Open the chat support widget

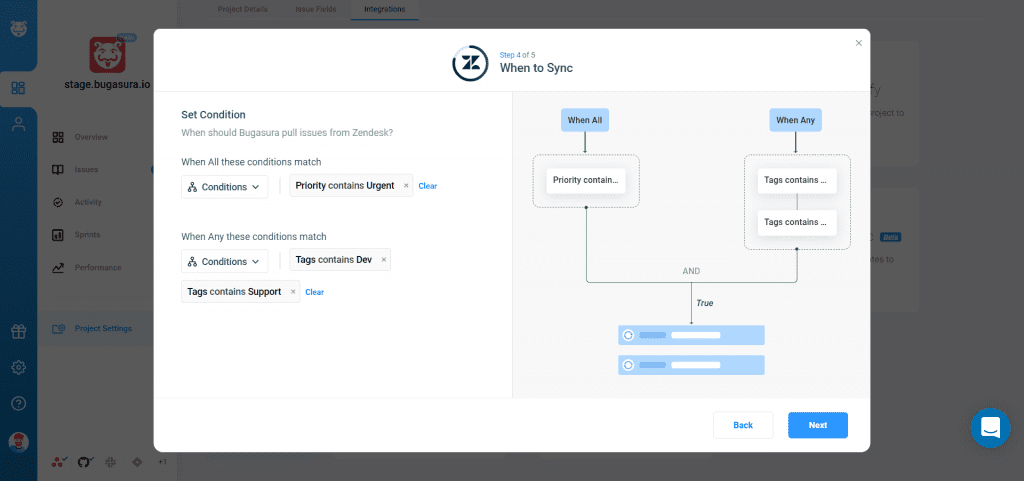[990, 428]
